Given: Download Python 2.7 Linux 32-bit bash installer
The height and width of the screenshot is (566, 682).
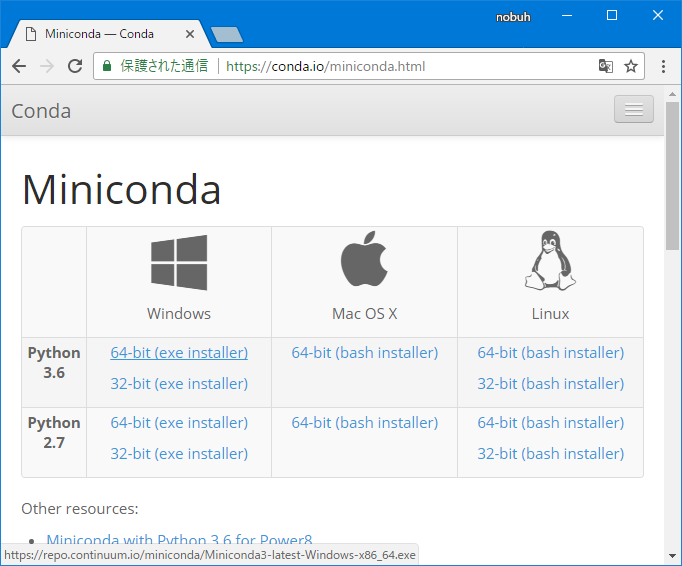Looking at the screenshot, I should point(551,454).
